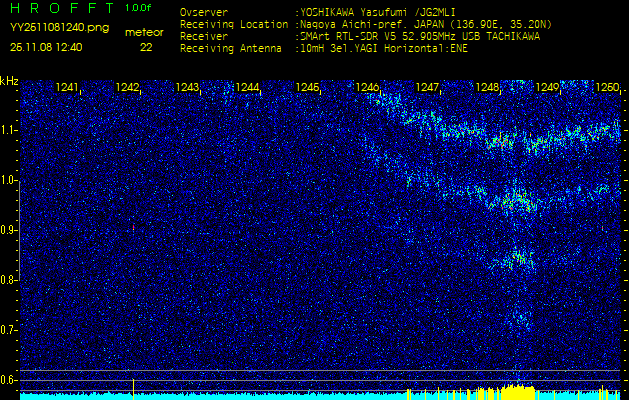Click the 0.9 kHz frequency tick
The image size is (629, 400).
(9, 230)
